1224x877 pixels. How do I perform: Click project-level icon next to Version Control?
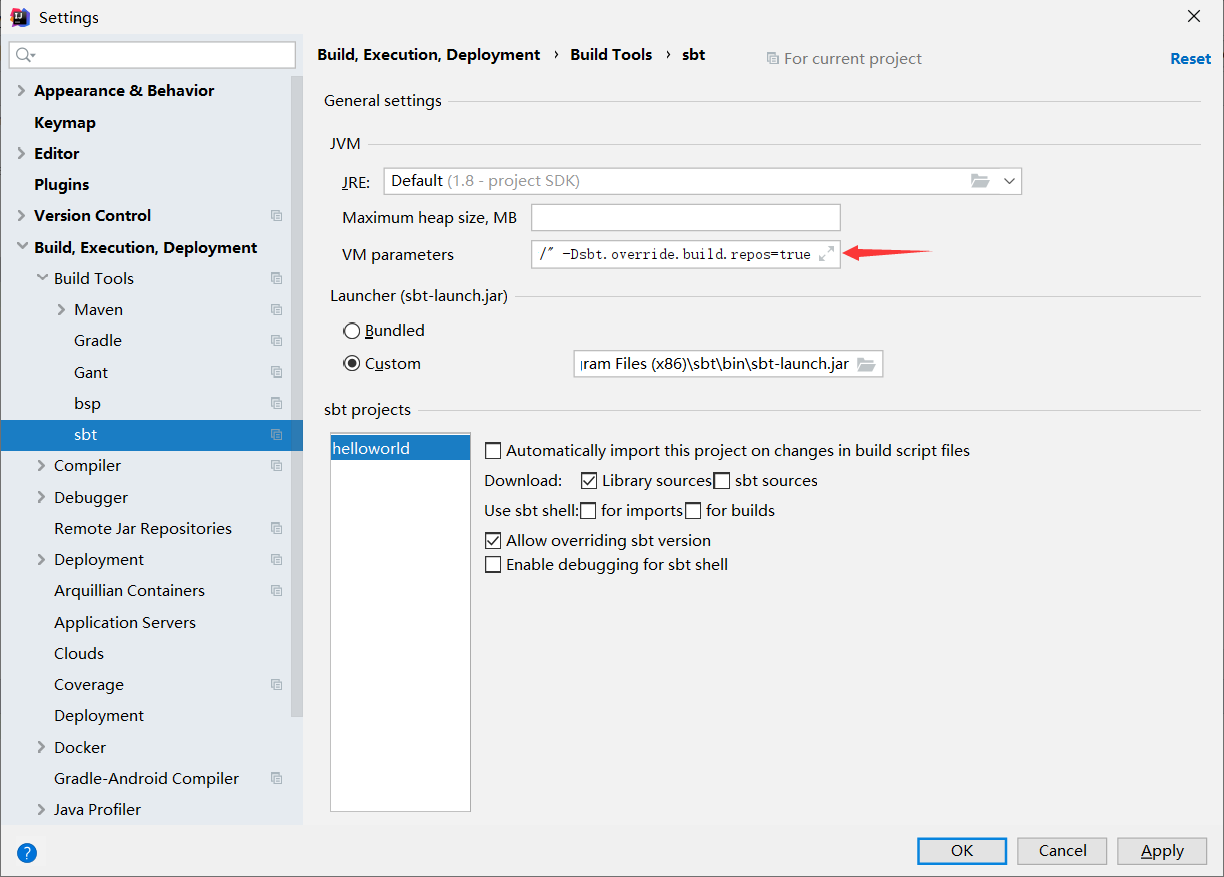277,216
